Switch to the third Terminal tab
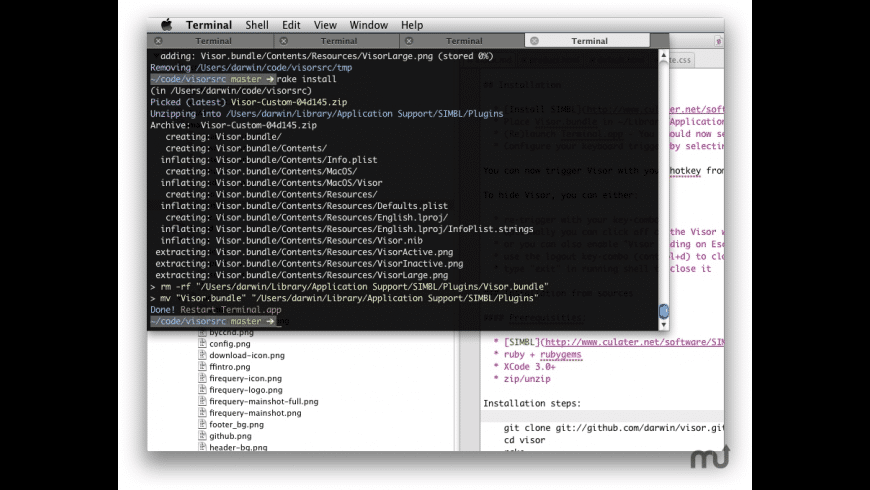The image size is (870, 490). [x=464, y=41]
